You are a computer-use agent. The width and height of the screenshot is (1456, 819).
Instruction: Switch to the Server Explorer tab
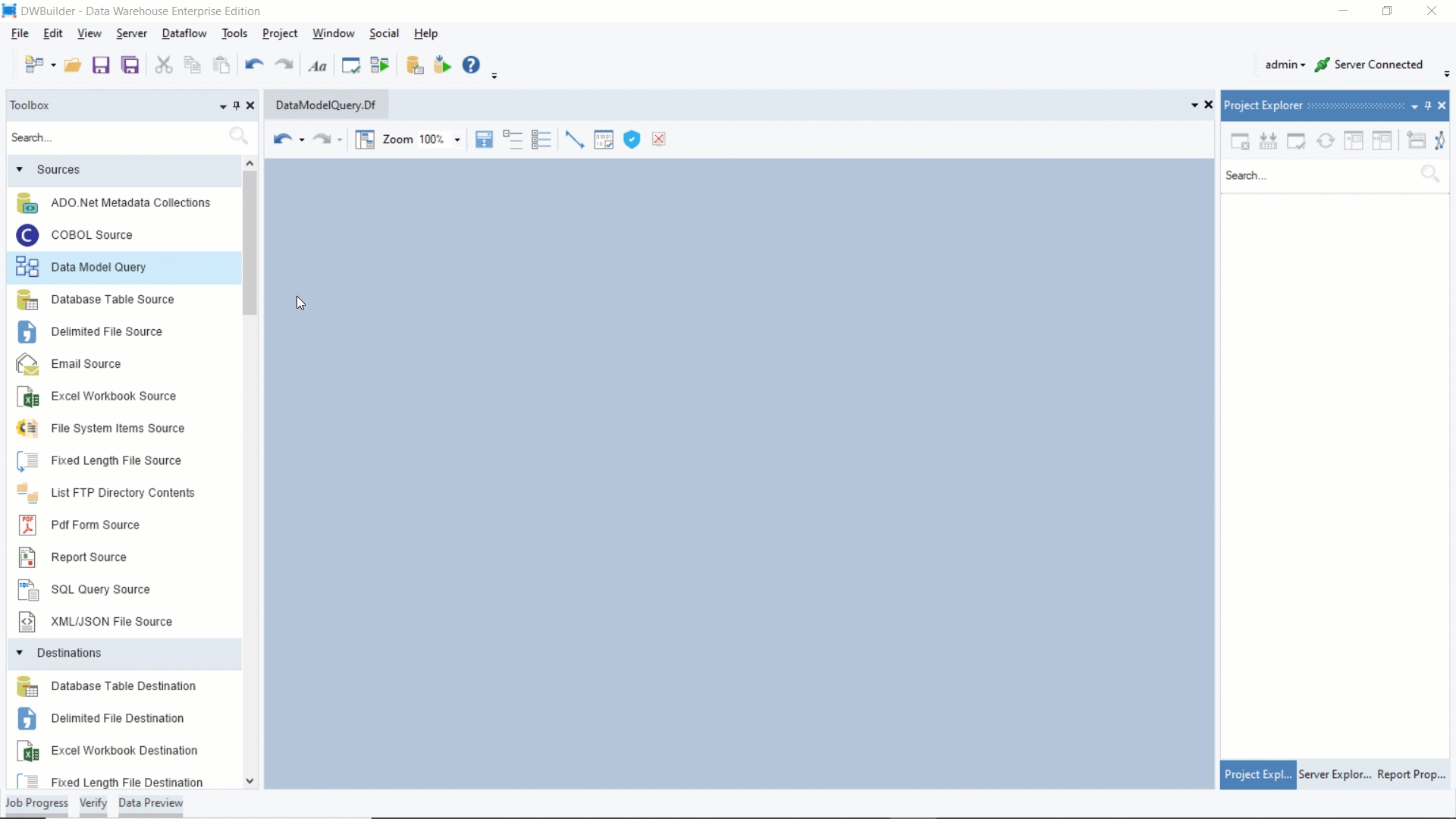[x=1335, y=774]
